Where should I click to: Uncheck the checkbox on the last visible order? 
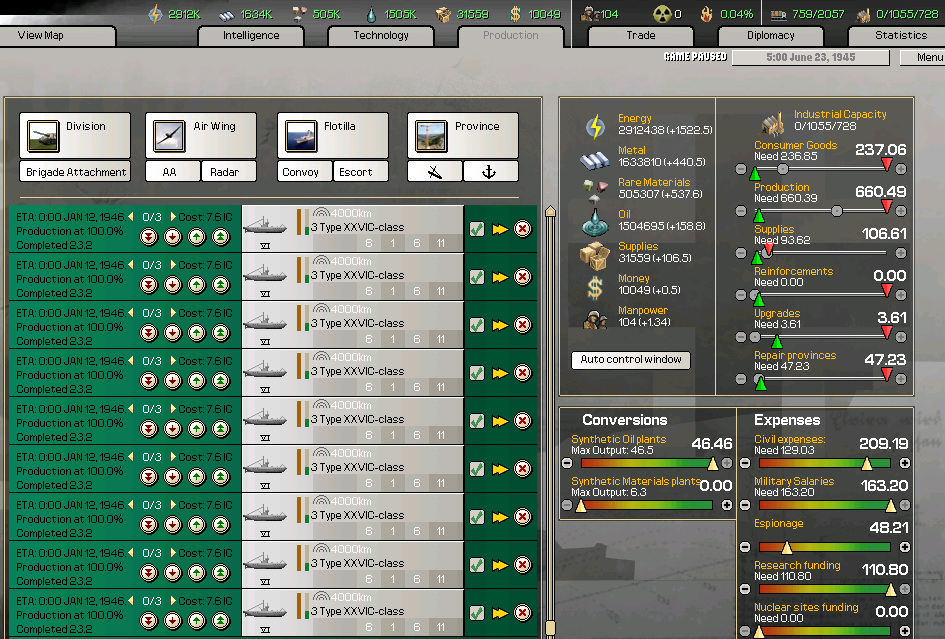477,613
